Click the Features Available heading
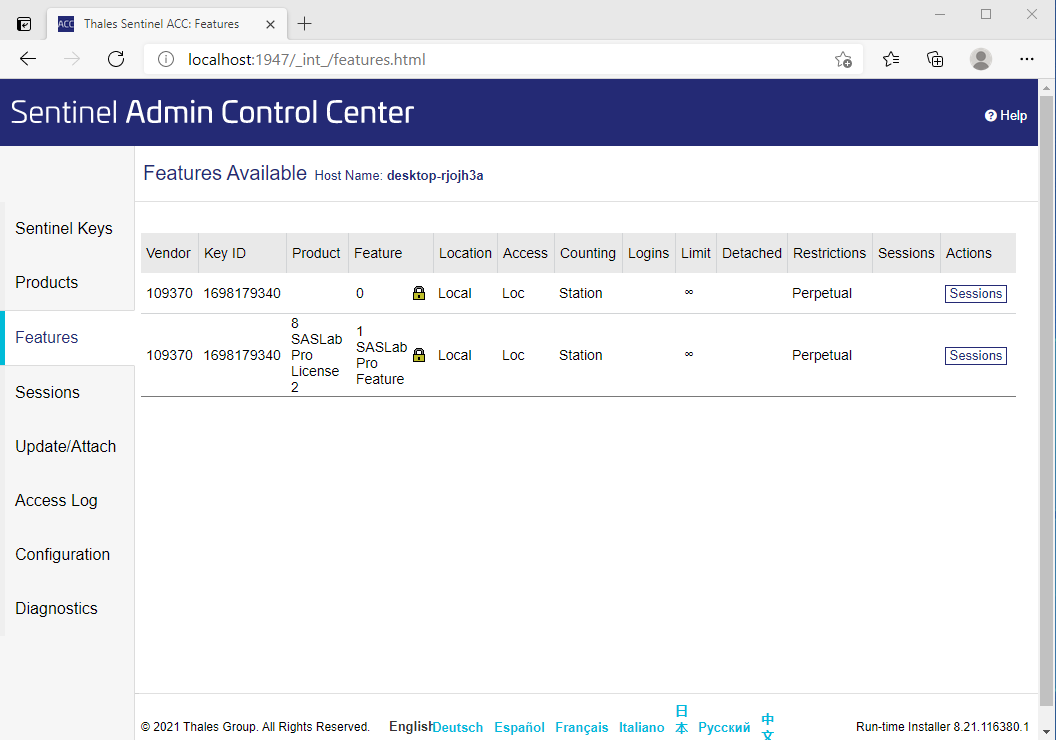The image size is (1056, 740). [x=225, y=173]
